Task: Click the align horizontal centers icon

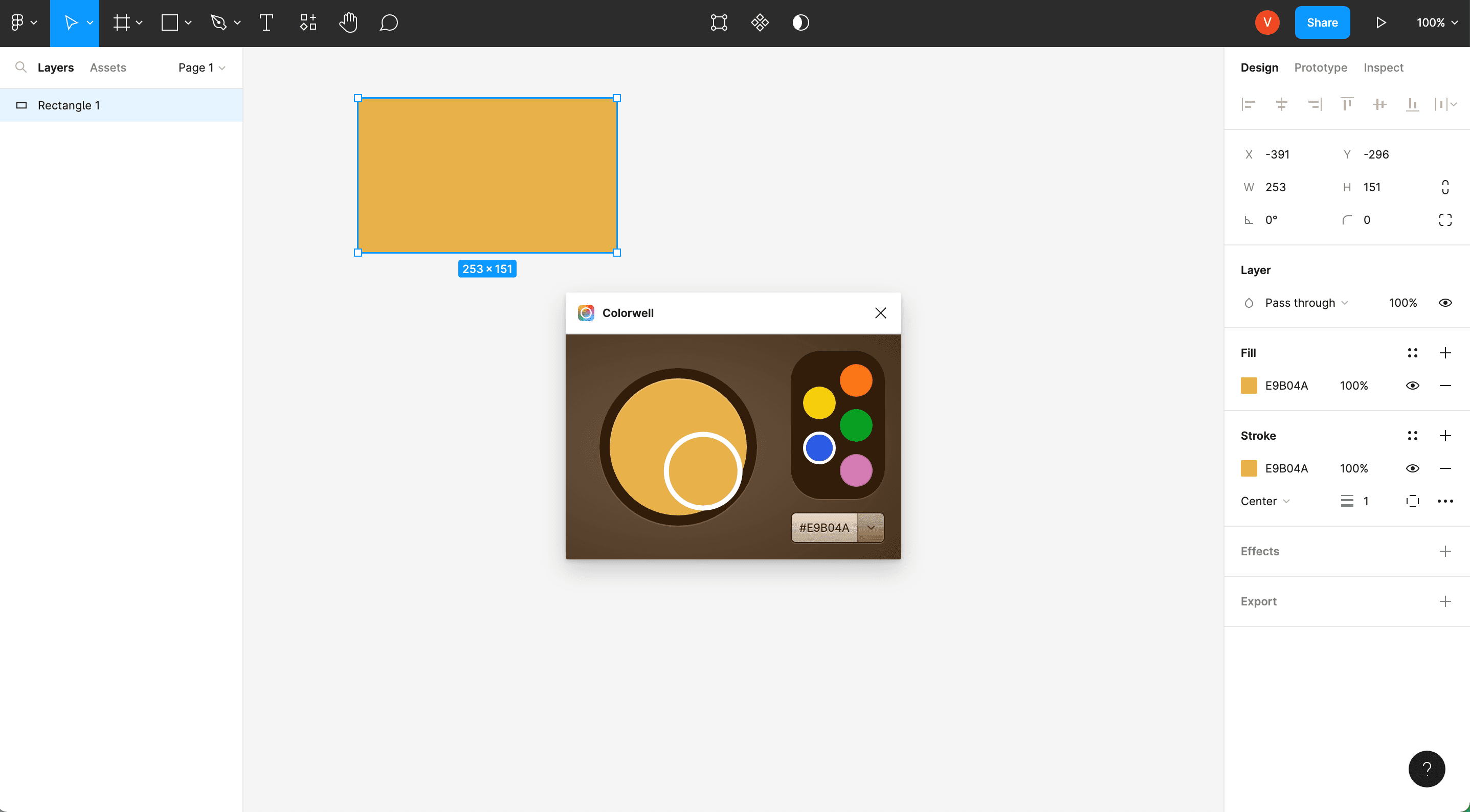Action: click(1282, 104)
